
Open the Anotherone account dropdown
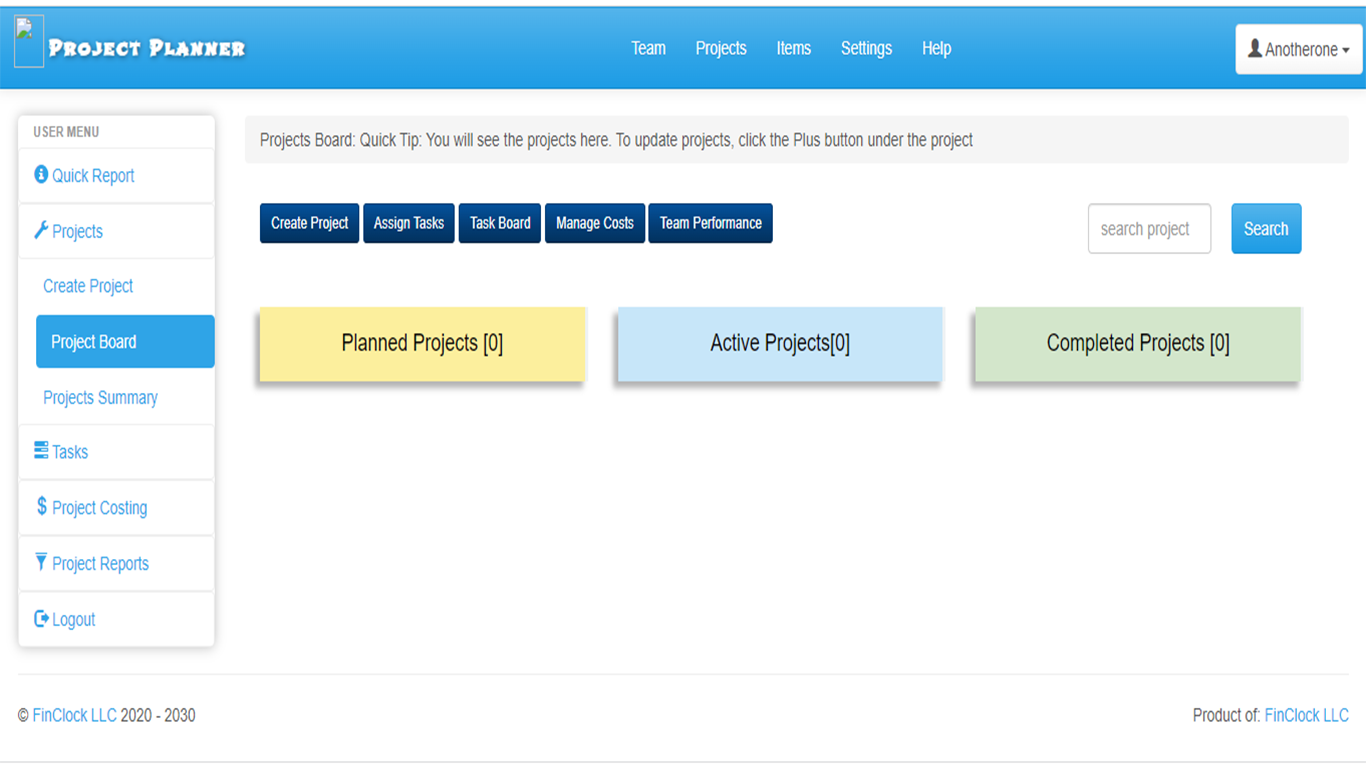pyautogui.click(x=1298, y=46)
